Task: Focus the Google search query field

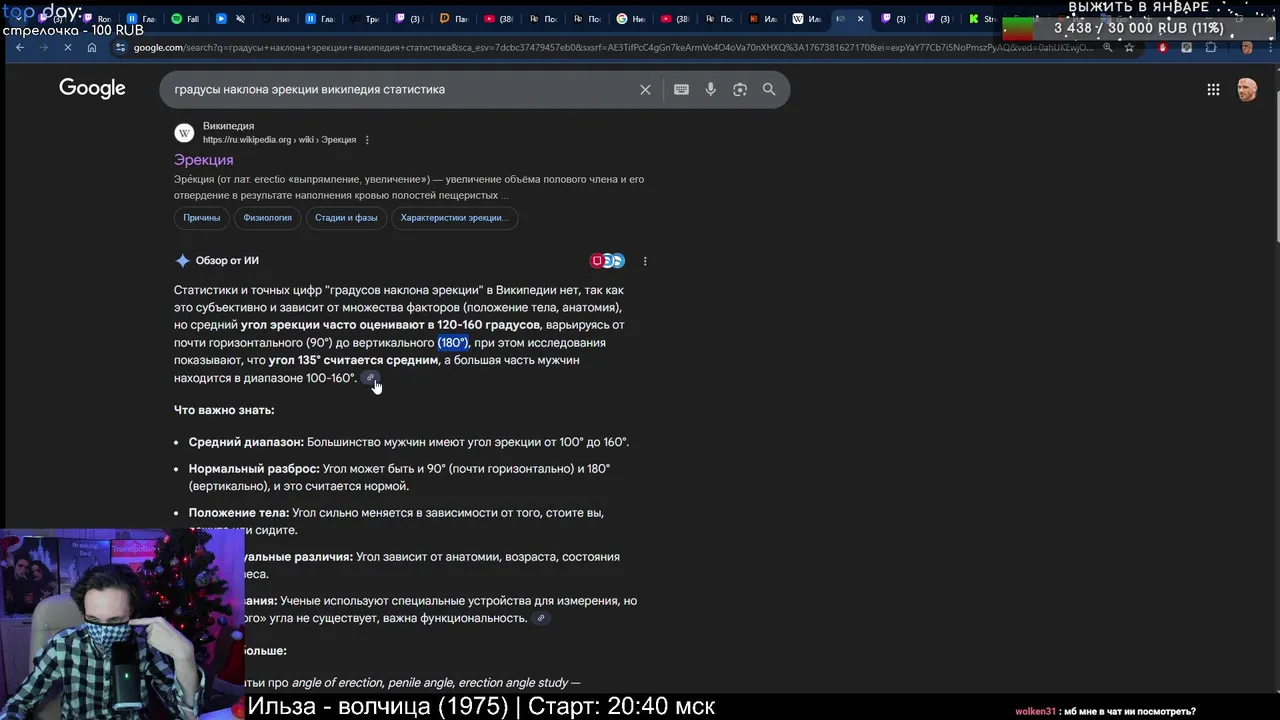Action: coord(400,90)
